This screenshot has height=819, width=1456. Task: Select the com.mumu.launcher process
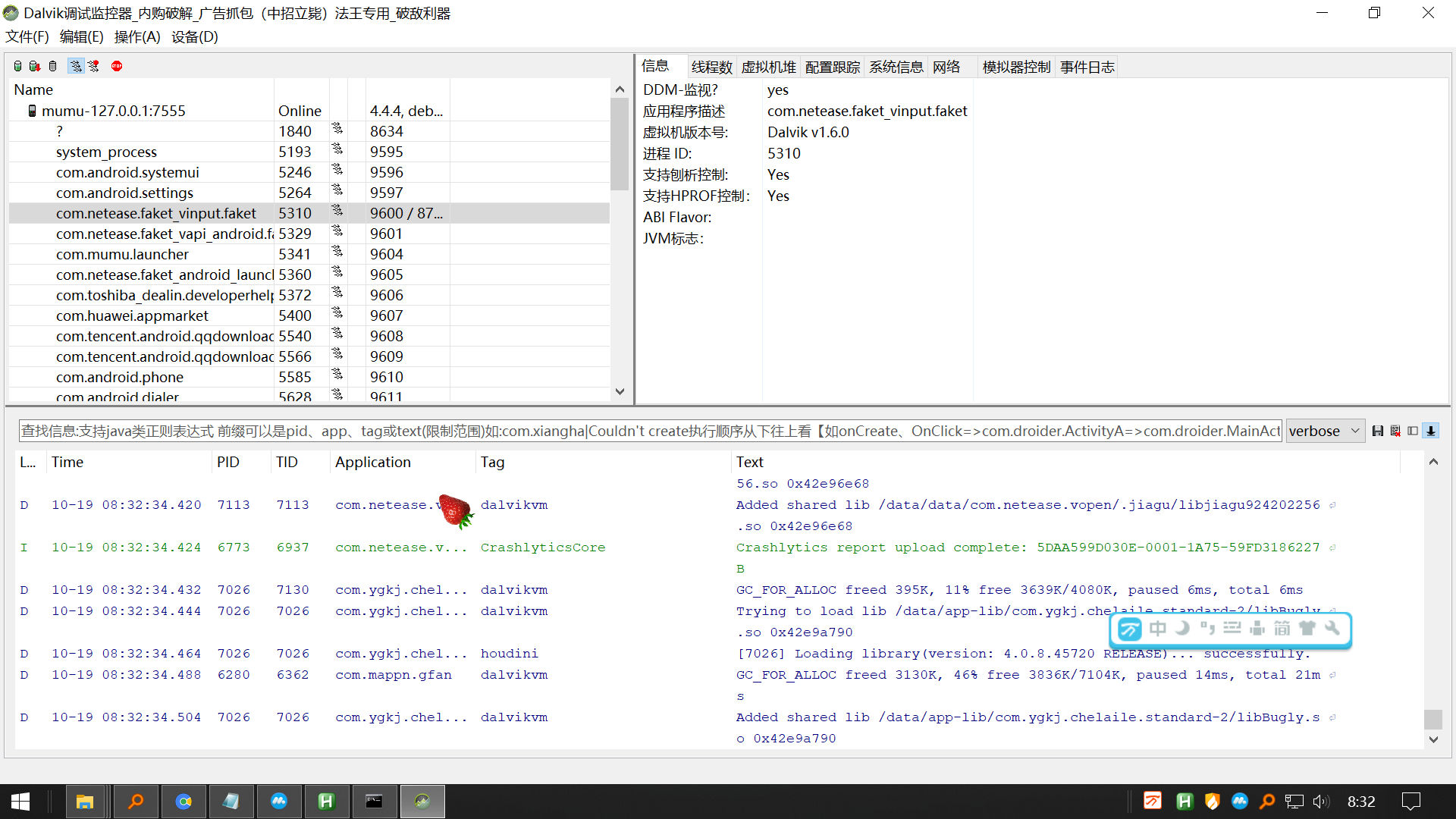click(122, 254)
